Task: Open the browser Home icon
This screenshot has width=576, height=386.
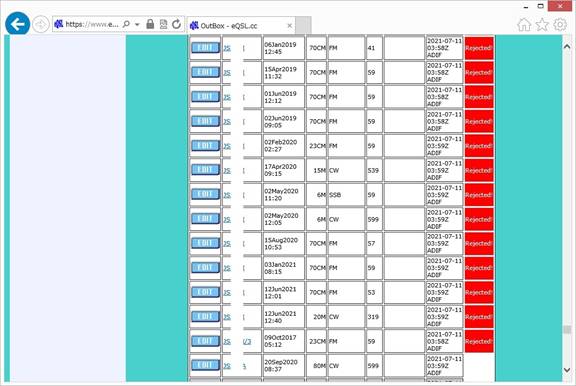Action: (524, 25)
